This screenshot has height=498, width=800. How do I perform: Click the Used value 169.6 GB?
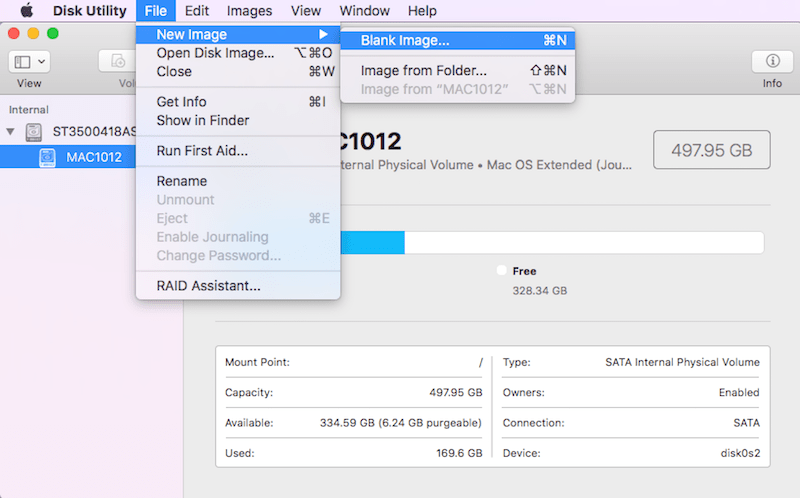[x=459, y=453]
